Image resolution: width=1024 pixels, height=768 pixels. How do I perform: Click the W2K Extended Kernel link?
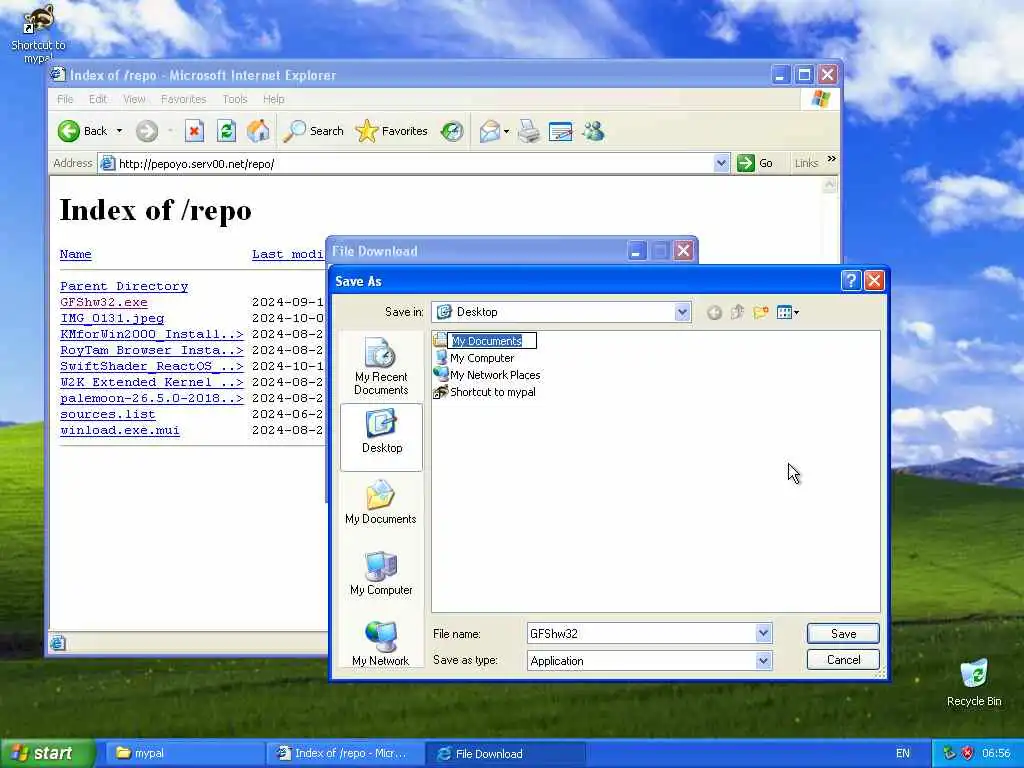pos(152,382)
